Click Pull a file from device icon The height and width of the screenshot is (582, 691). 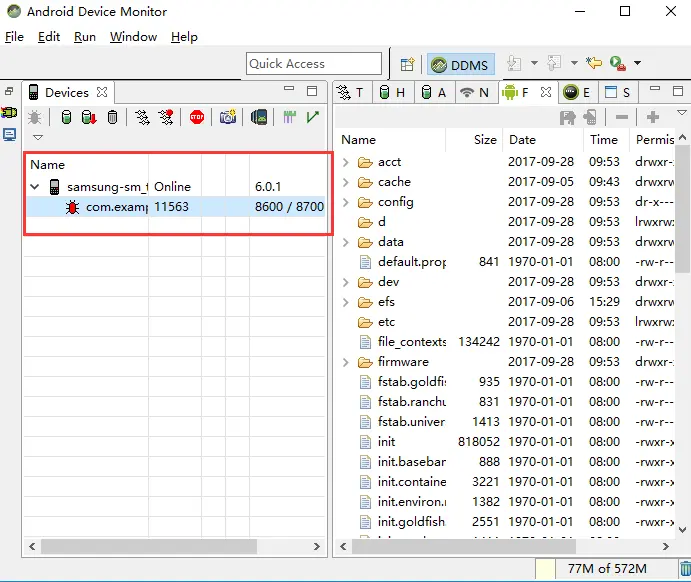tap(568, 117)
